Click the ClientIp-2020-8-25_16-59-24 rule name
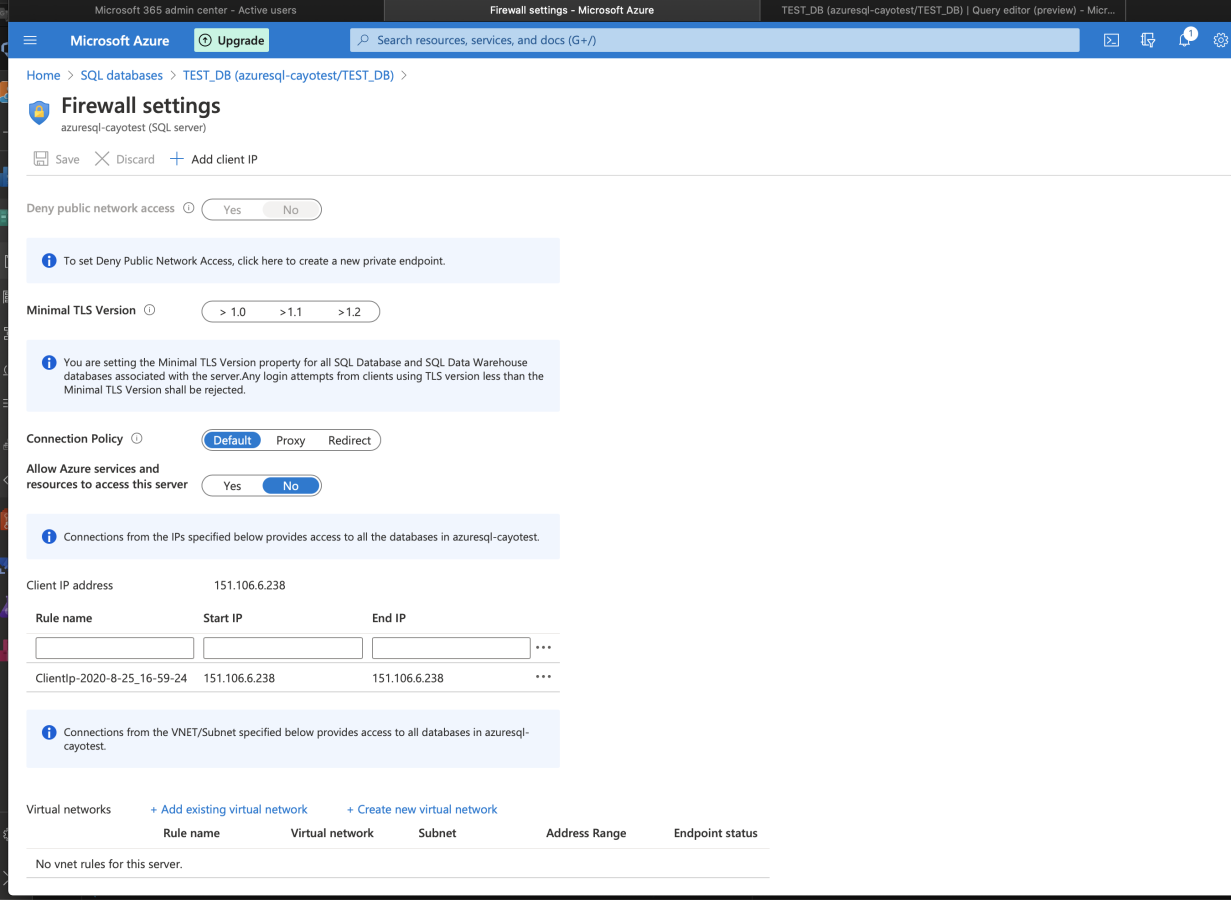Screen dimensions: 1231x900 pyautogui.click(x=111, y=678)
